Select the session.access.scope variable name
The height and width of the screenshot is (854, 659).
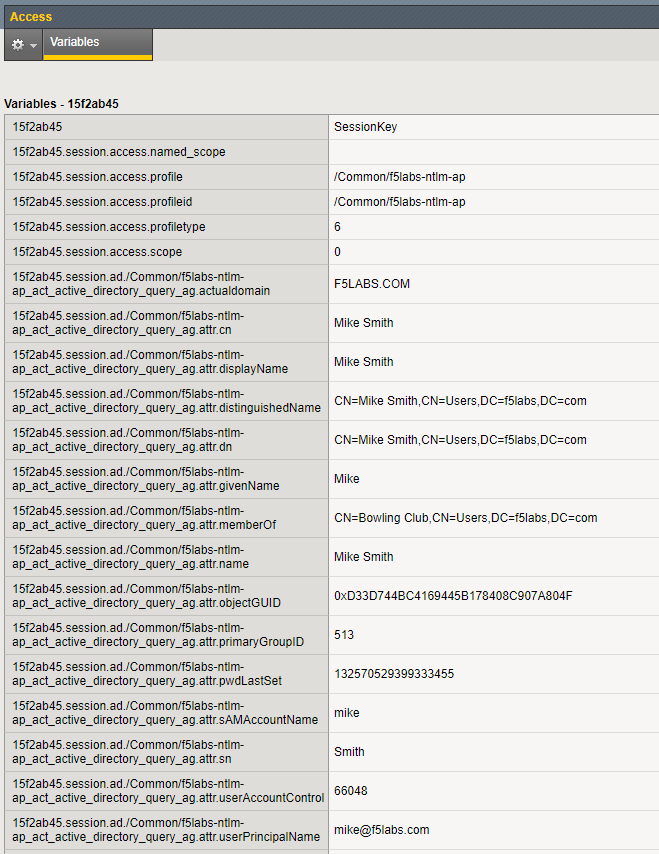pyautogui.click(x=97, y=252)
